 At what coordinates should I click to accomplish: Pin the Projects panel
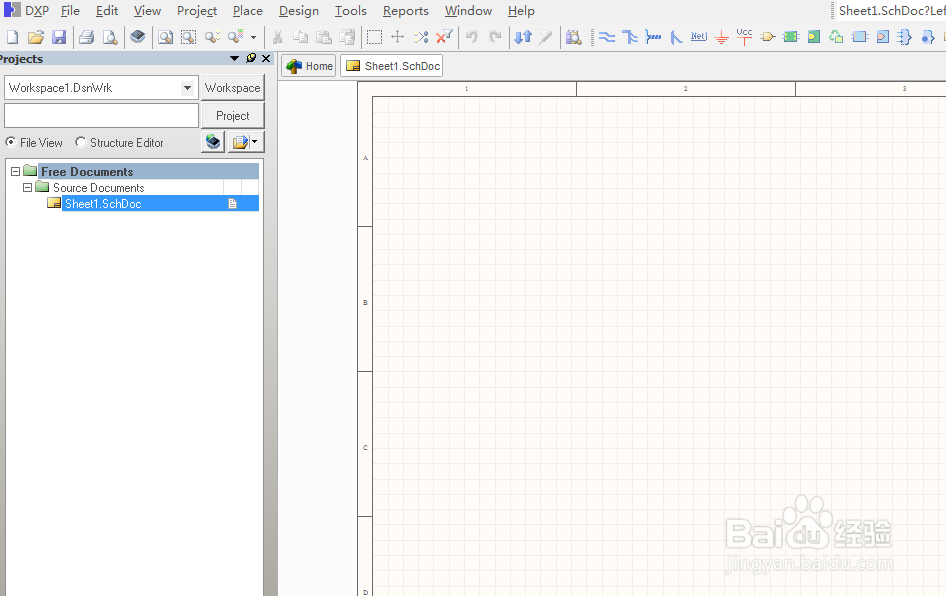[x=251, y=59]
